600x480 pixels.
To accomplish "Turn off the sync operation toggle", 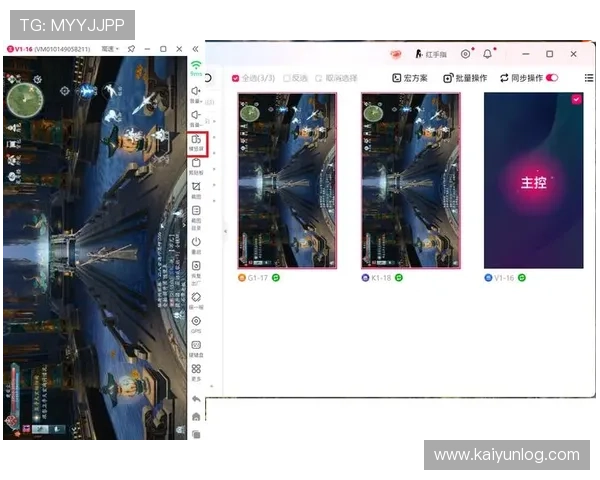I will [x=552, y=78].
